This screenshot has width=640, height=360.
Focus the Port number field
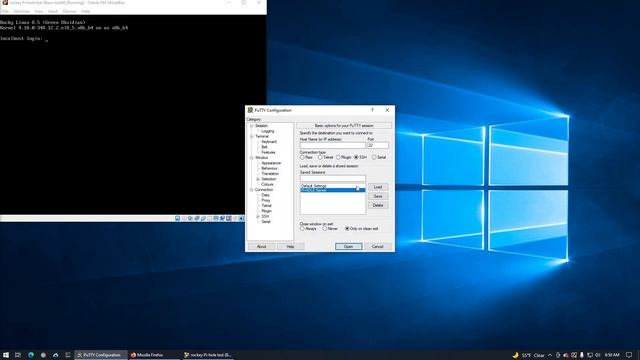point(378,145)
